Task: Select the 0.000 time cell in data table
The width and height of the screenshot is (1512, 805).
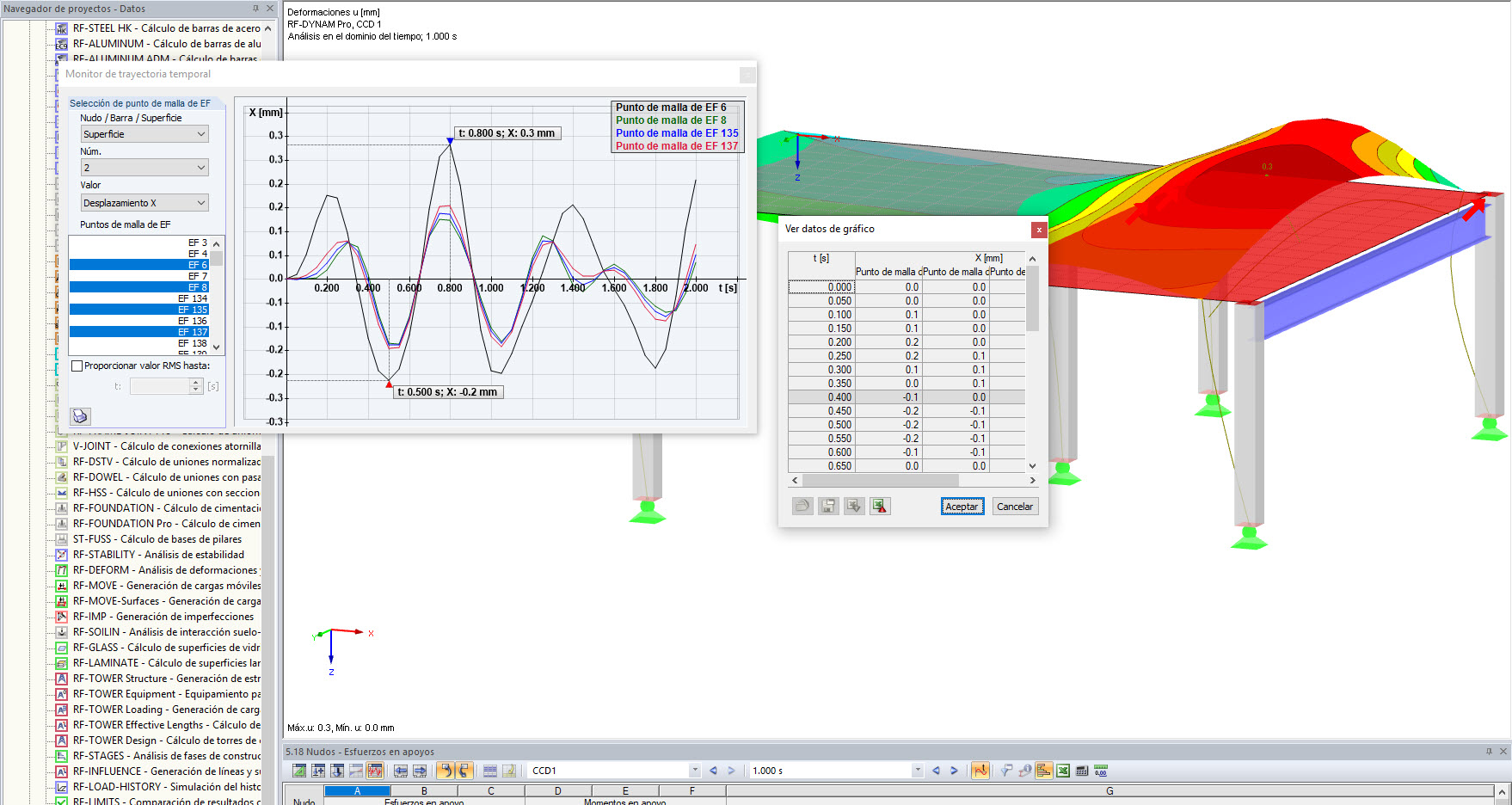Action: 821,287
